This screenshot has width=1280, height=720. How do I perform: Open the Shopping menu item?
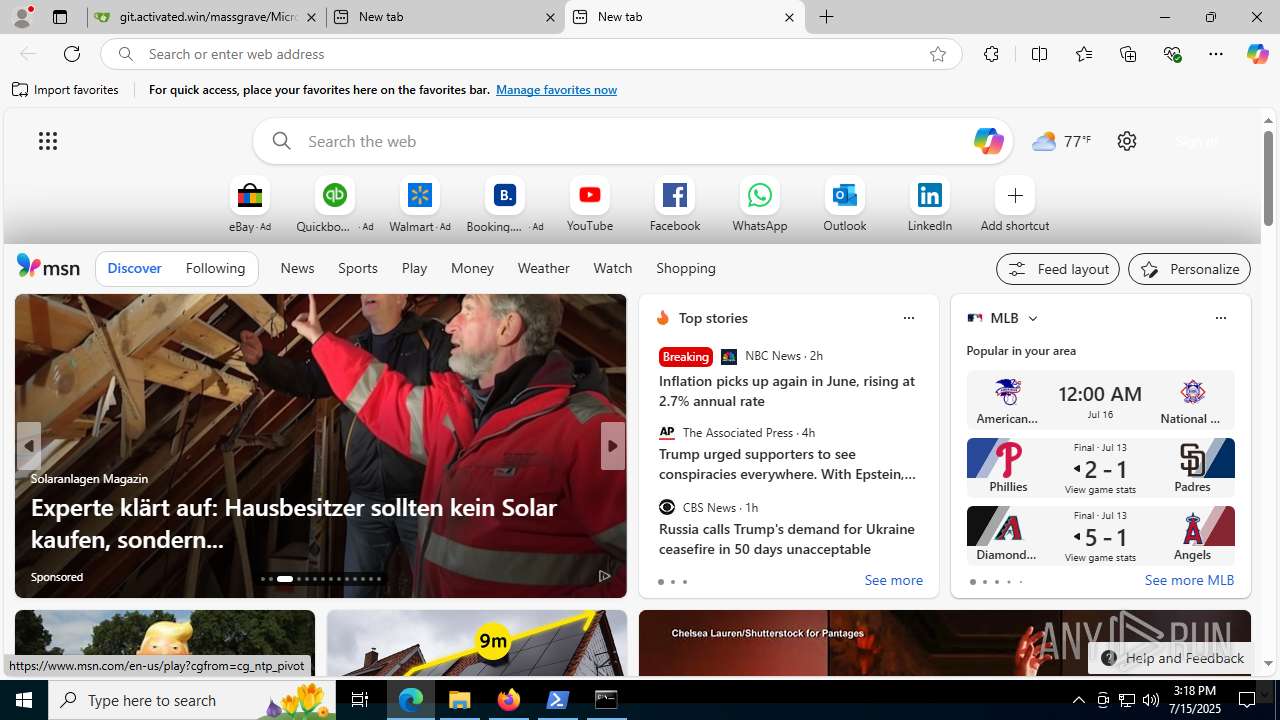[686, 268]
